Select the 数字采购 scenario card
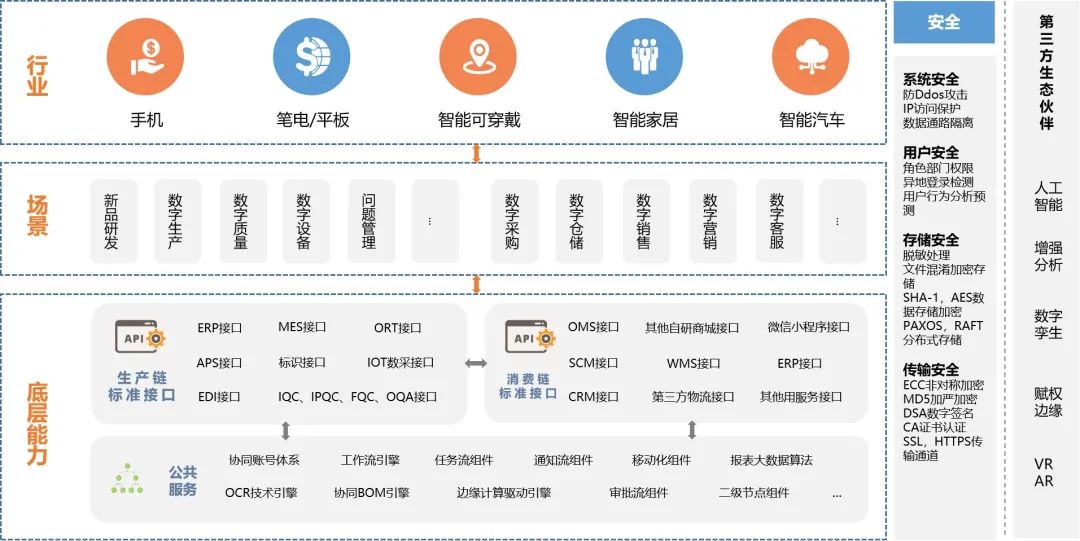Image resolution: width=1080 pixels, height=541 pixels. (515, 221)
